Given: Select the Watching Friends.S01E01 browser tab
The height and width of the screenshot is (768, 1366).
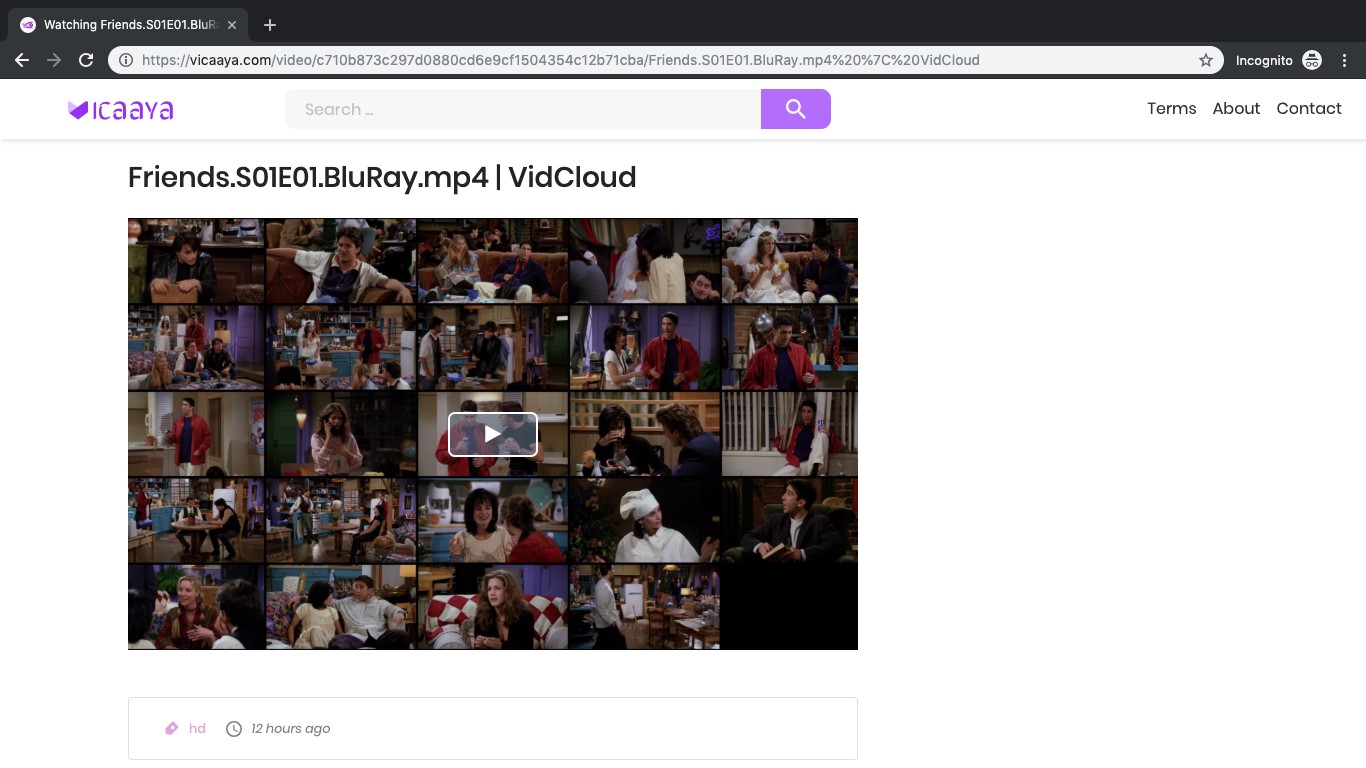Looking at the screenshot, I should (128, 25).
